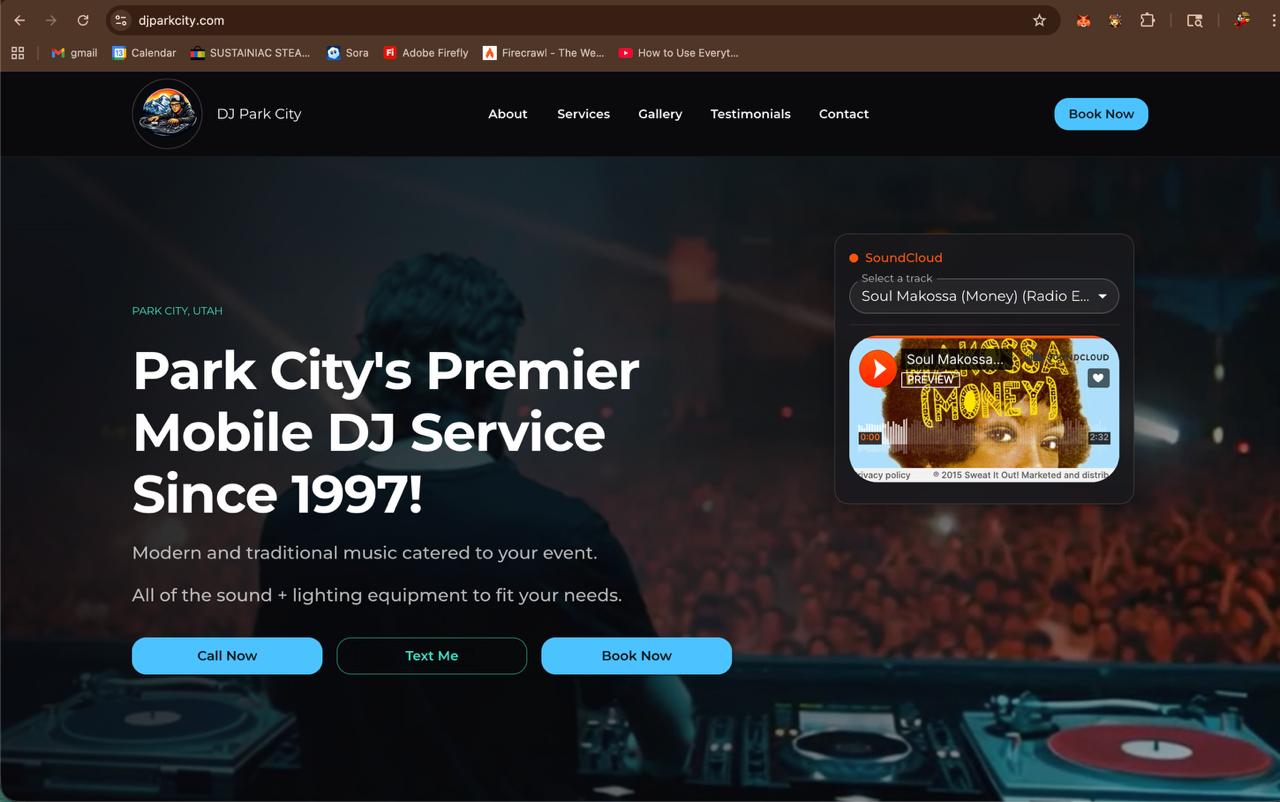Open the apps grid in bookmarks bar

coord(17,53)
